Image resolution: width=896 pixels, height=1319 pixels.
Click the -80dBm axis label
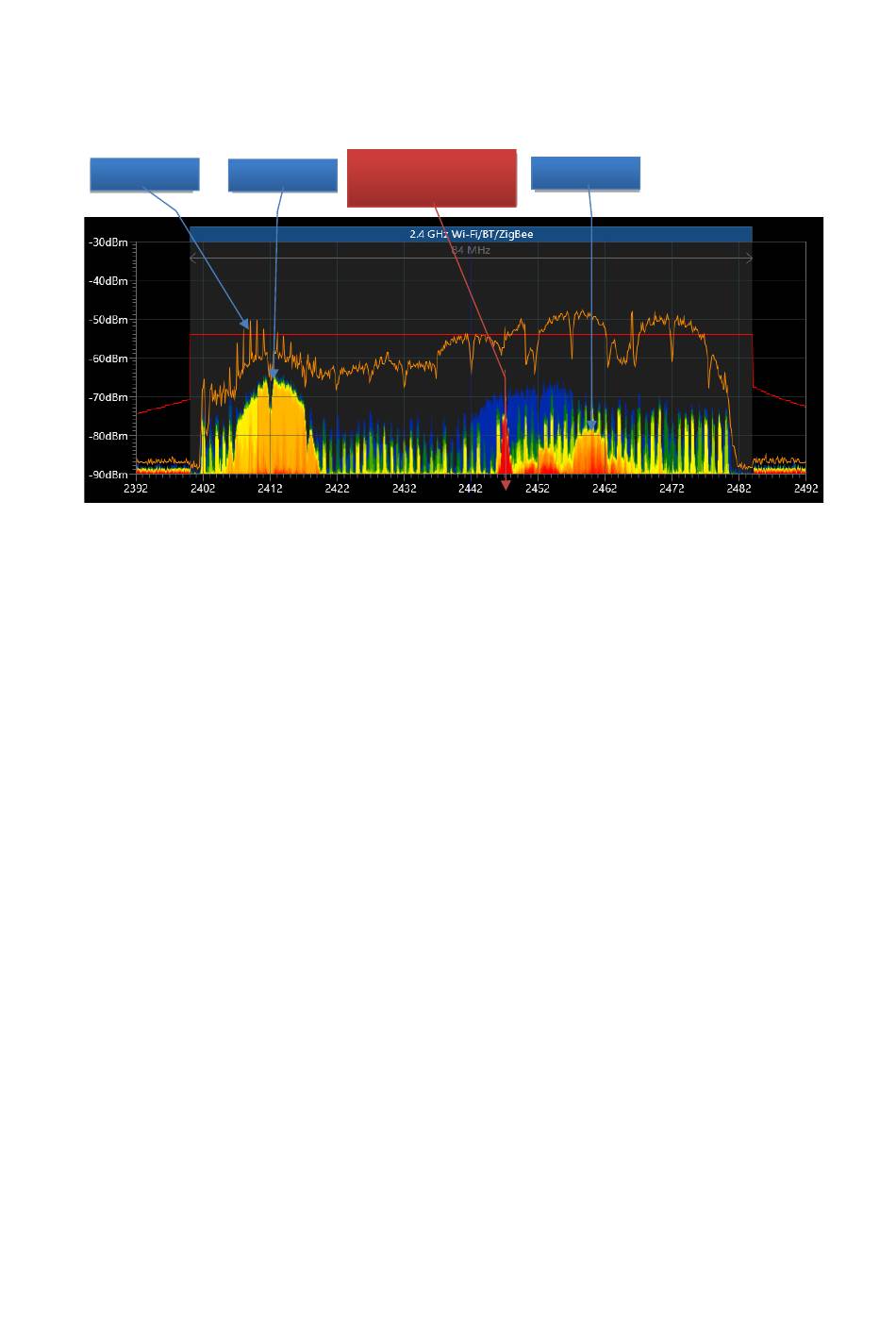click(x=108, y=436)
